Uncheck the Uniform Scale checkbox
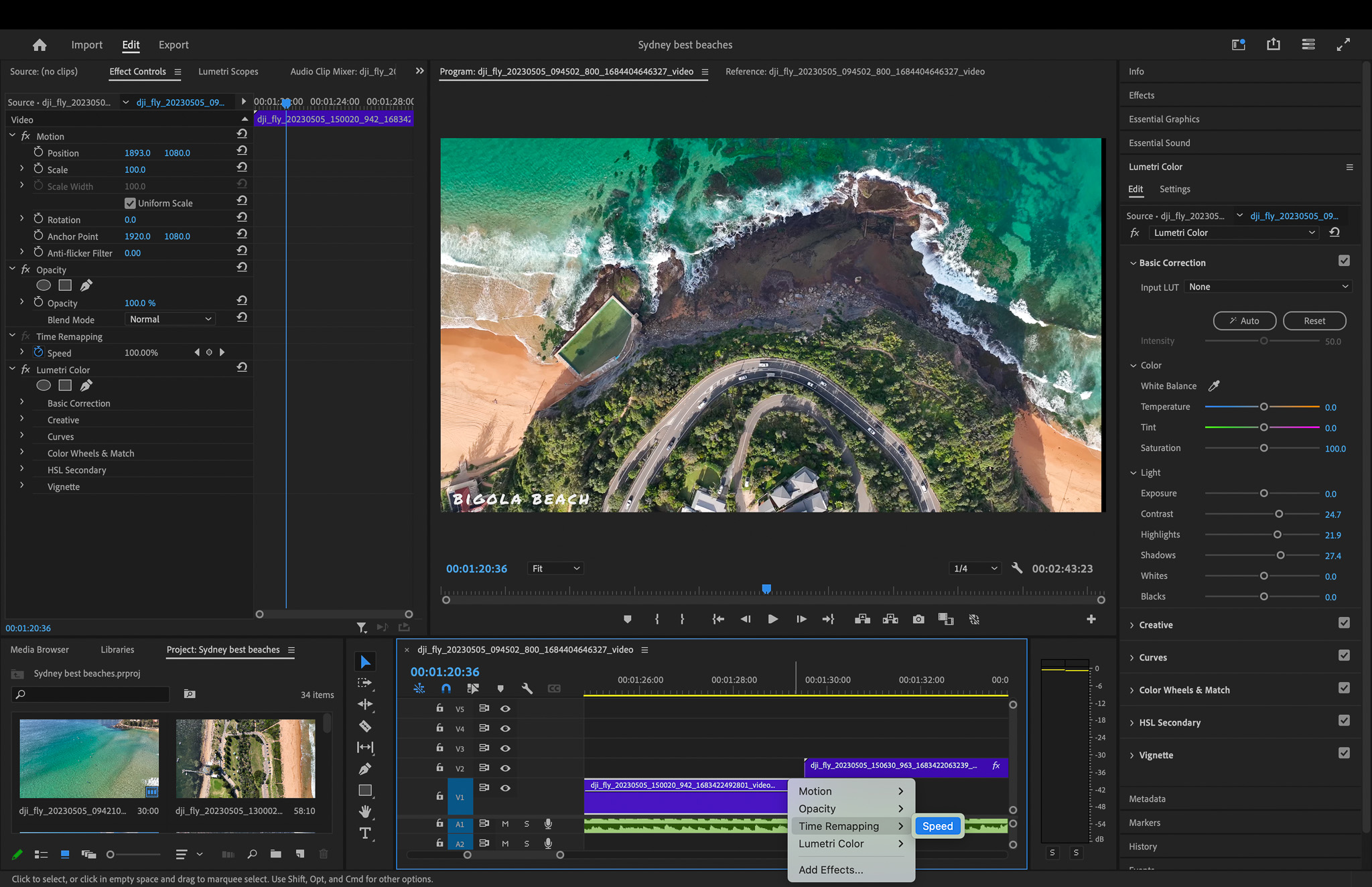The image size is (1372, 887). coord(130,203)
